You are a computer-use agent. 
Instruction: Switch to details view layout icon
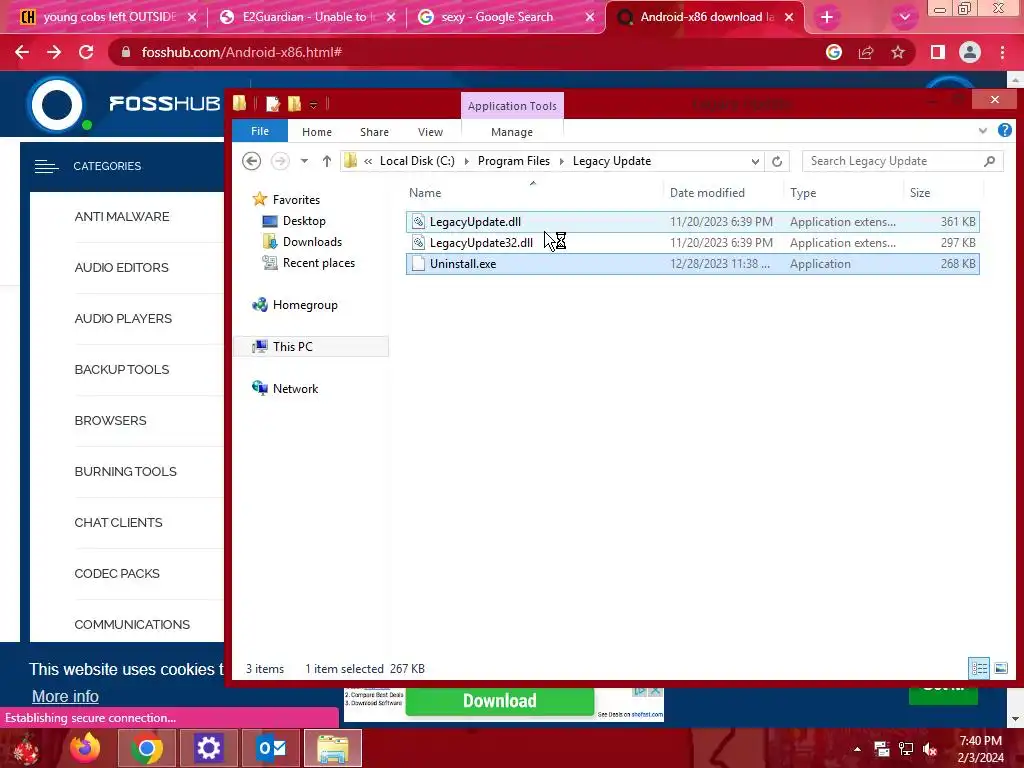click(978, 668)
